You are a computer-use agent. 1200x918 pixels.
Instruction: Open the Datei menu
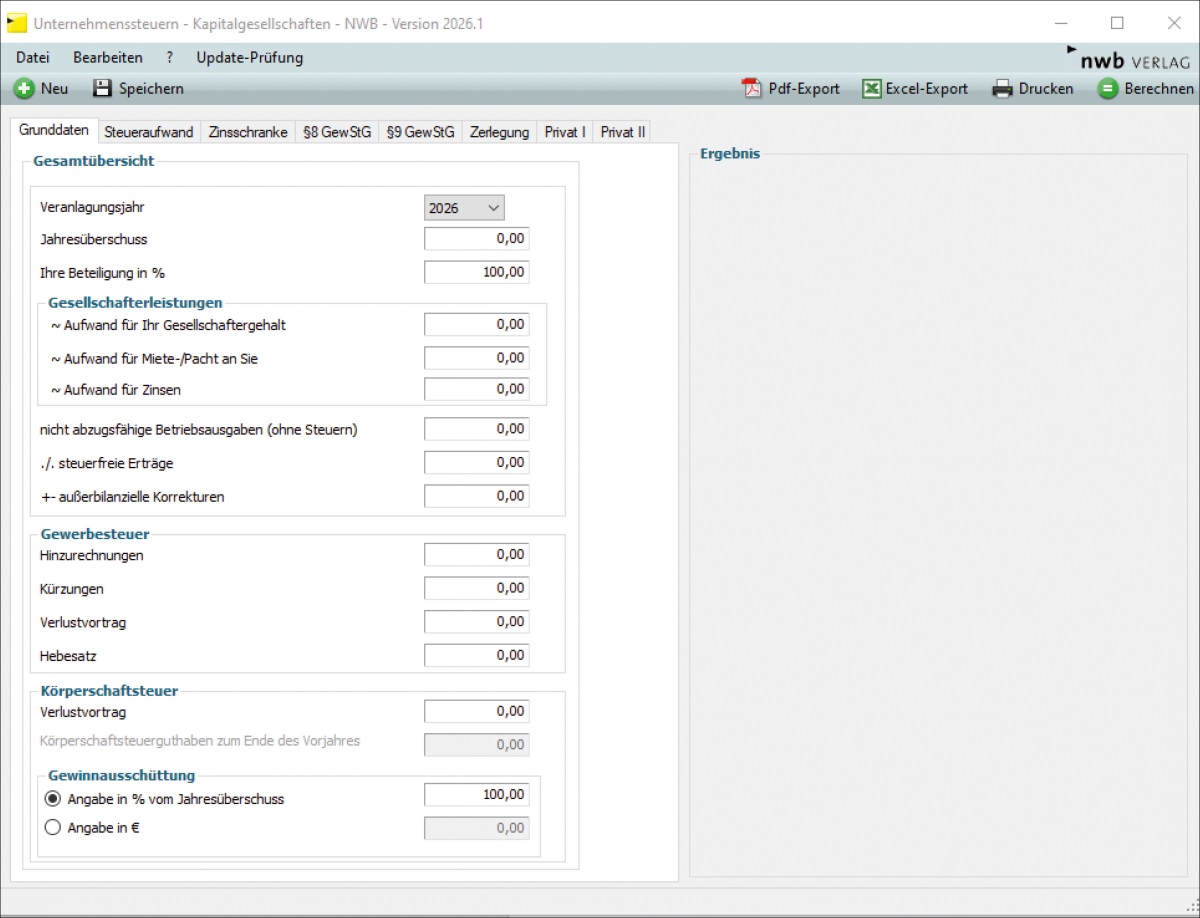click(x=33, y=58)
